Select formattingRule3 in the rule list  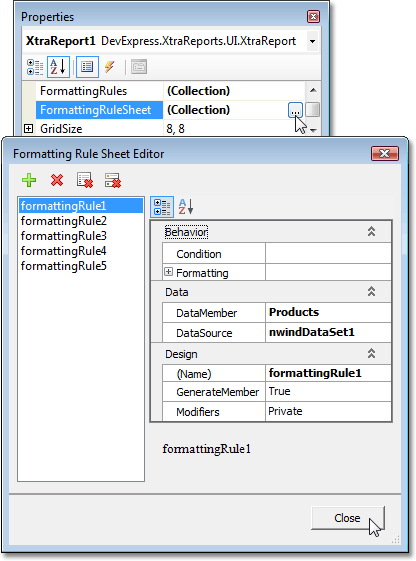63,236
